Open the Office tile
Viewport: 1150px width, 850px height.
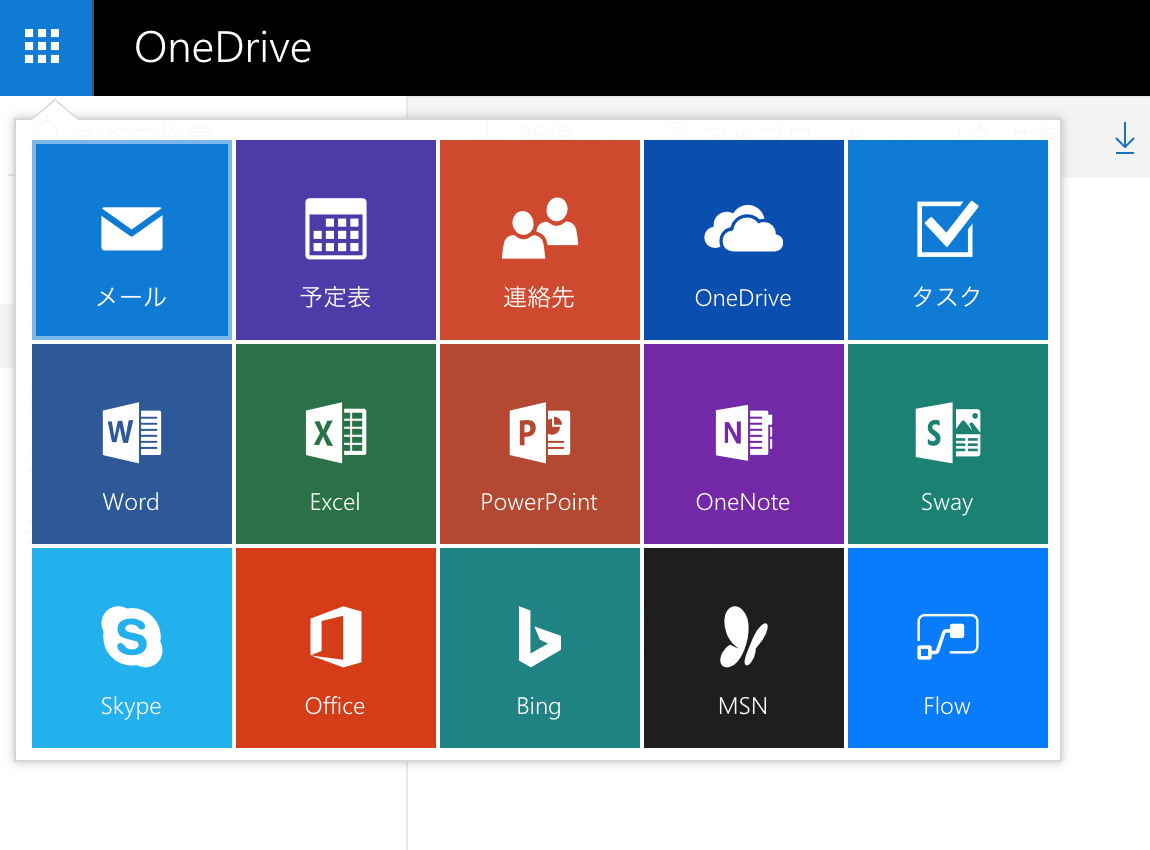tap(336, 648)
